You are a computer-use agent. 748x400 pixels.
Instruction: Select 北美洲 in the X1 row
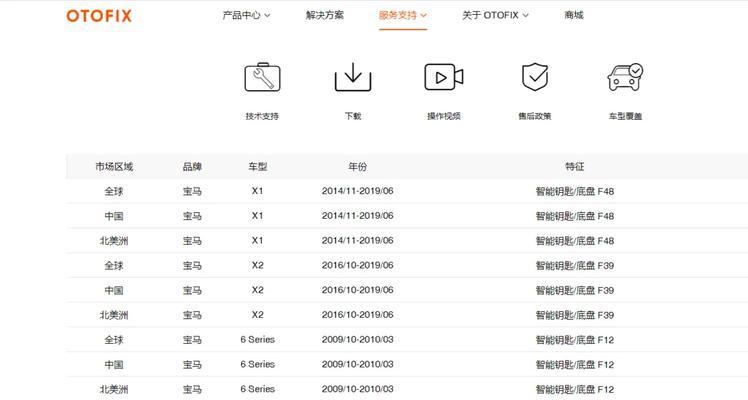114,241
